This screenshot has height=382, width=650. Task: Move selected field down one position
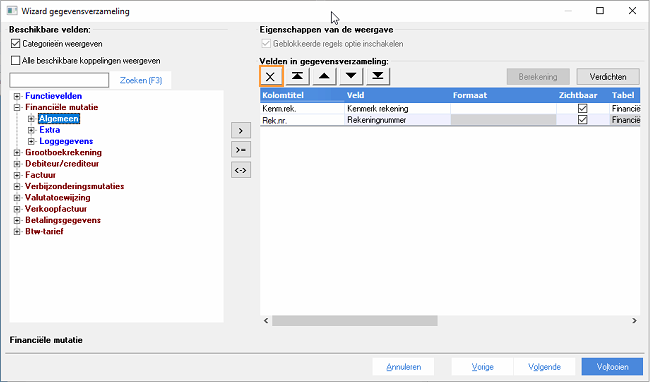coord(351,76)
